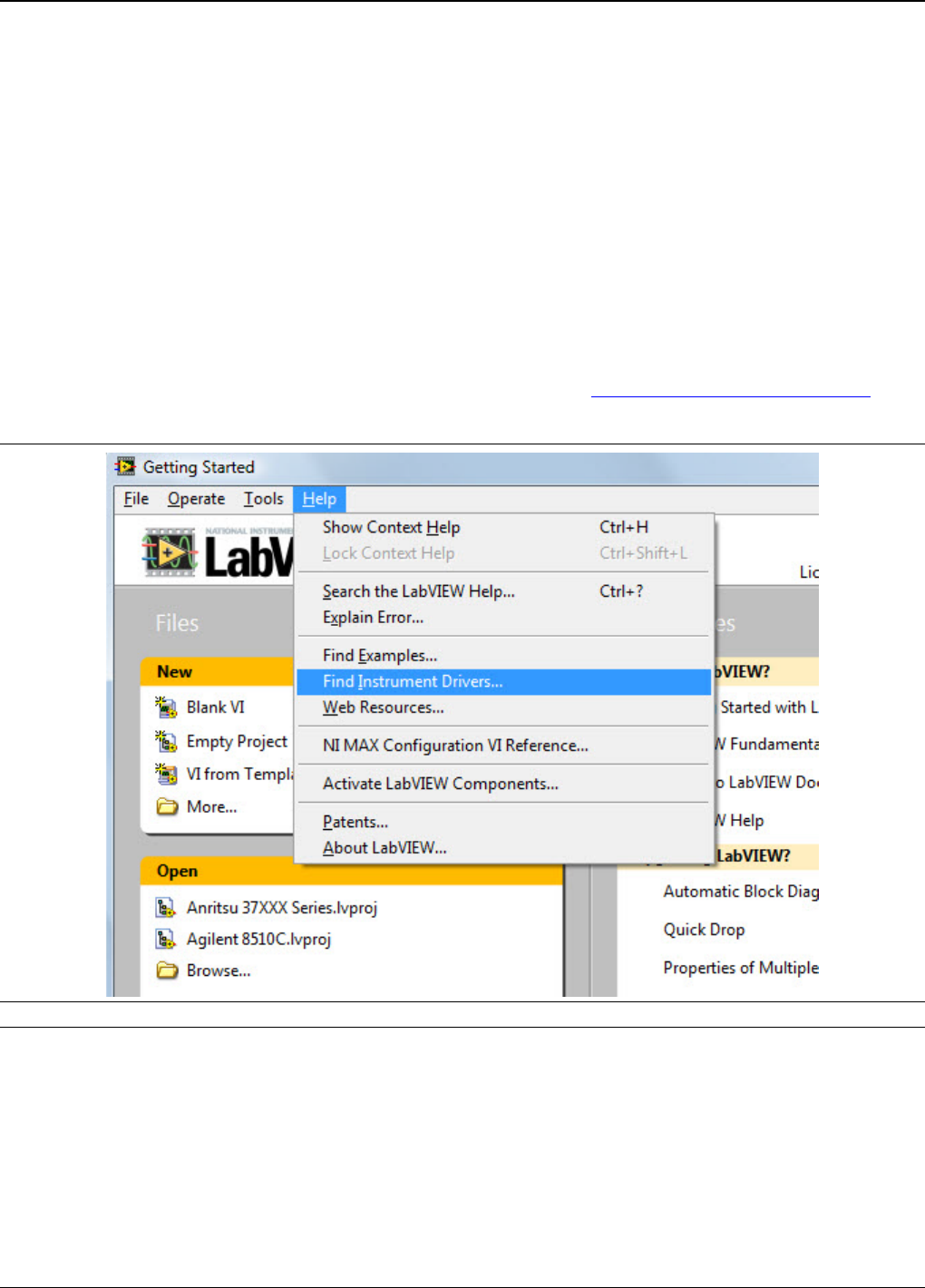Click the Browse folder icon

point(167,971)
